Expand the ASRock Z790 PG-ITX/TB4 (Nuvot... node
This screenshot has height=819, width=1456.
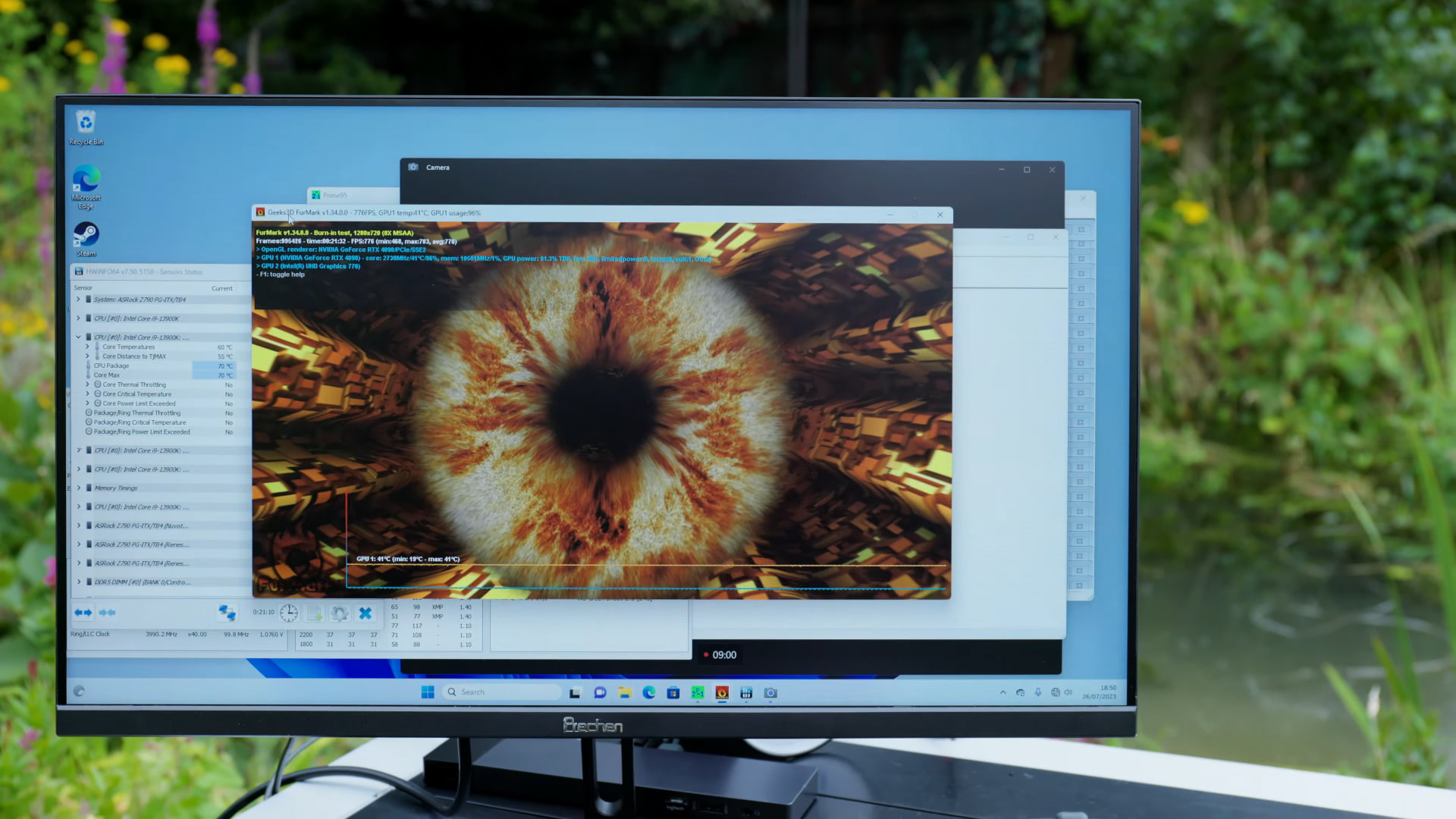click(x=78, y=526)
